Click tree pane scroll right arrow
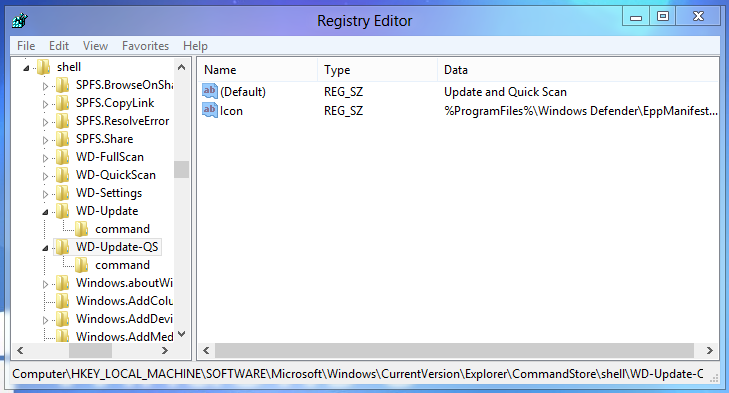Image resolution: width=729 pixels, height=393 pixels. coord(165,351)
